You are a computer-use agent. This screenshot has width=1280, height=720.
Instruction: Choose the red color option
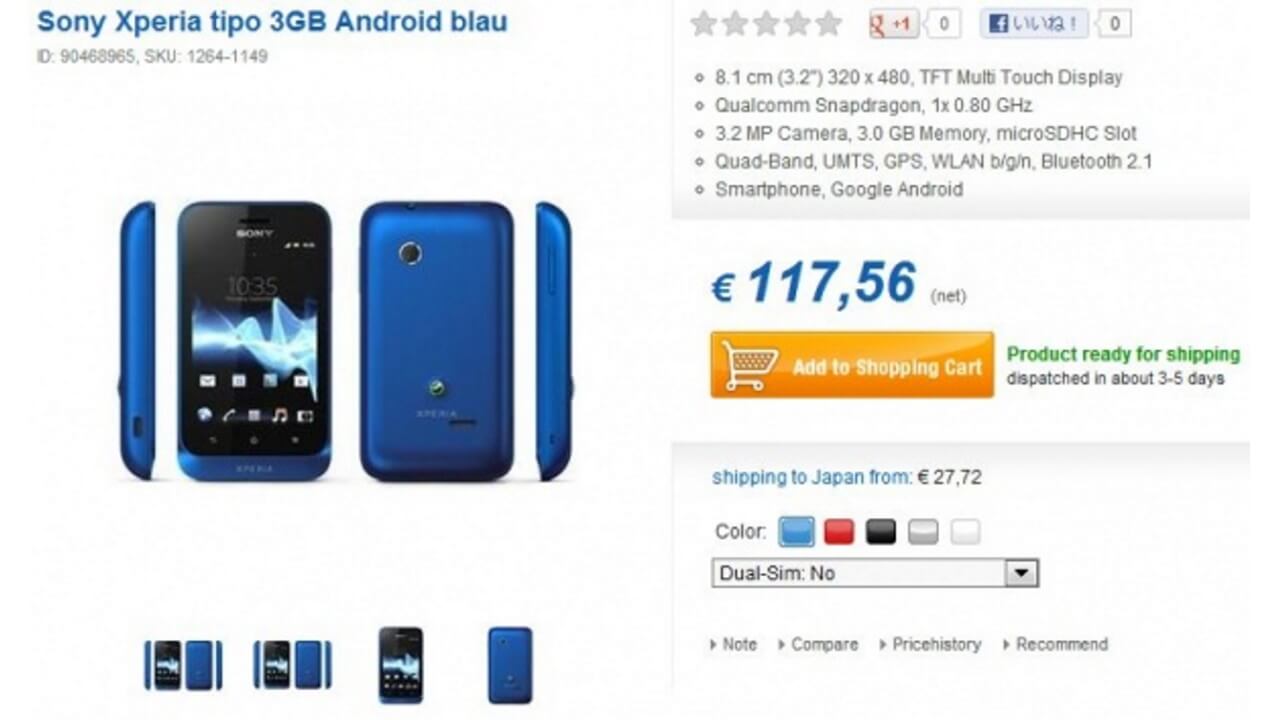839,532
